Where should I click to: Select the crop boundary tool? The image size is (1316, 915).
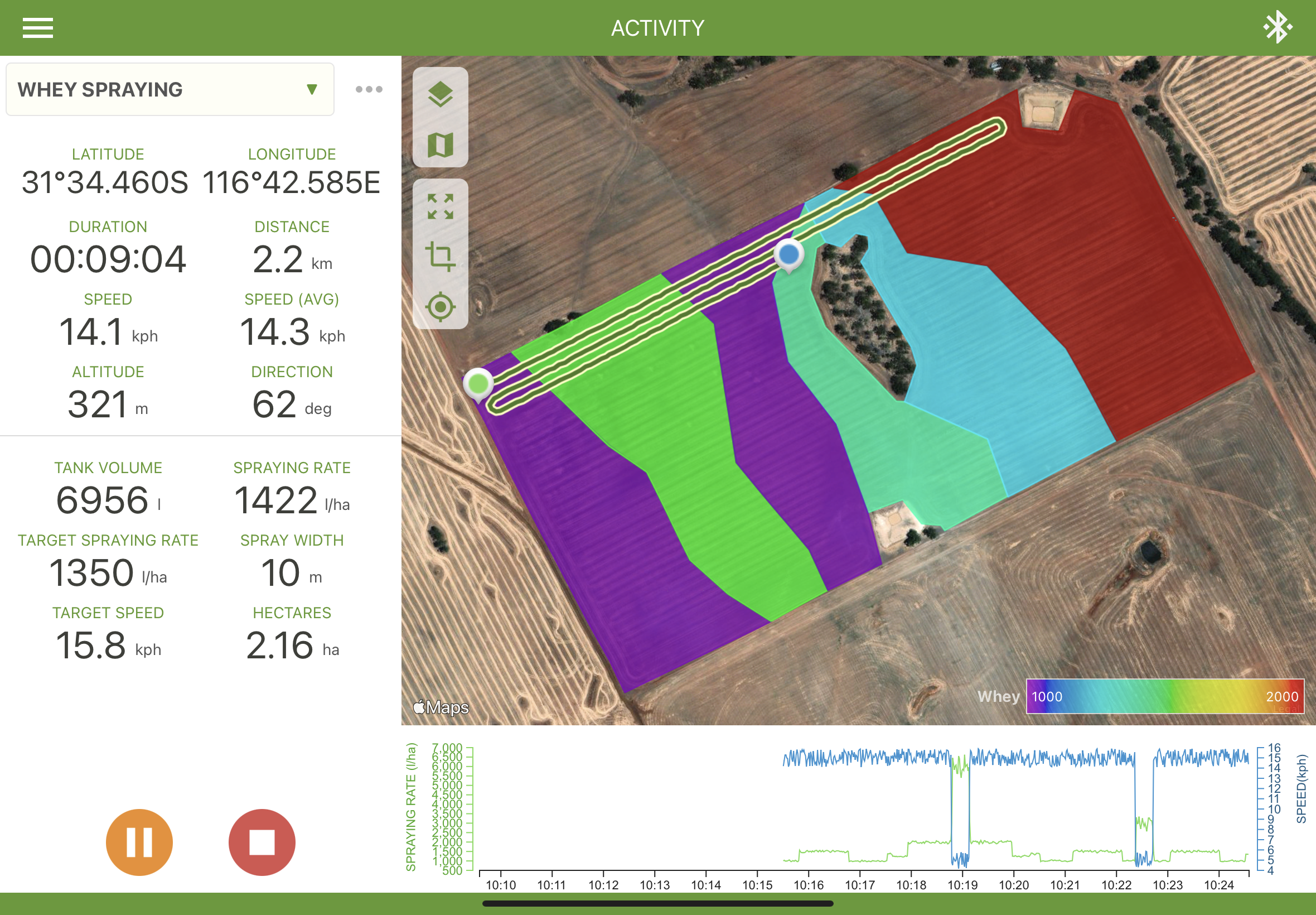[x=440, y=256]
